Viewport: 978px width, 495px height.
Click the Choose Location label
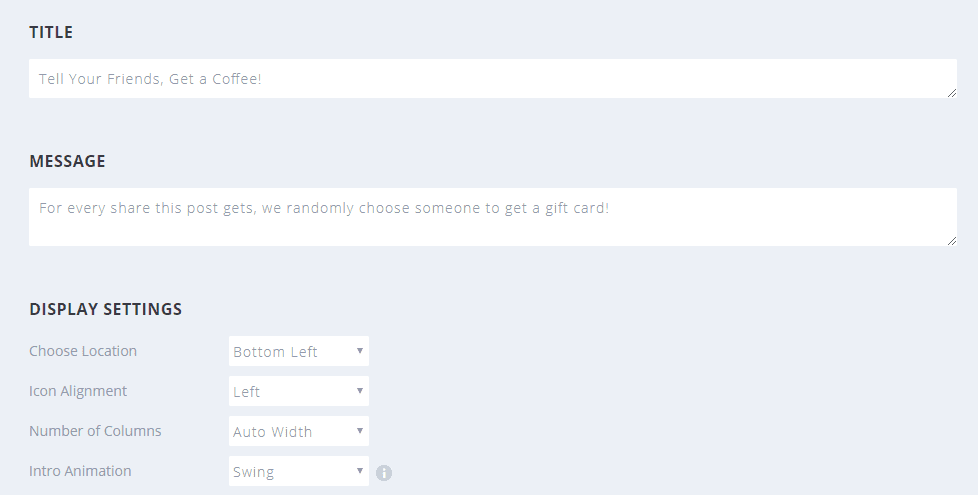83,351
